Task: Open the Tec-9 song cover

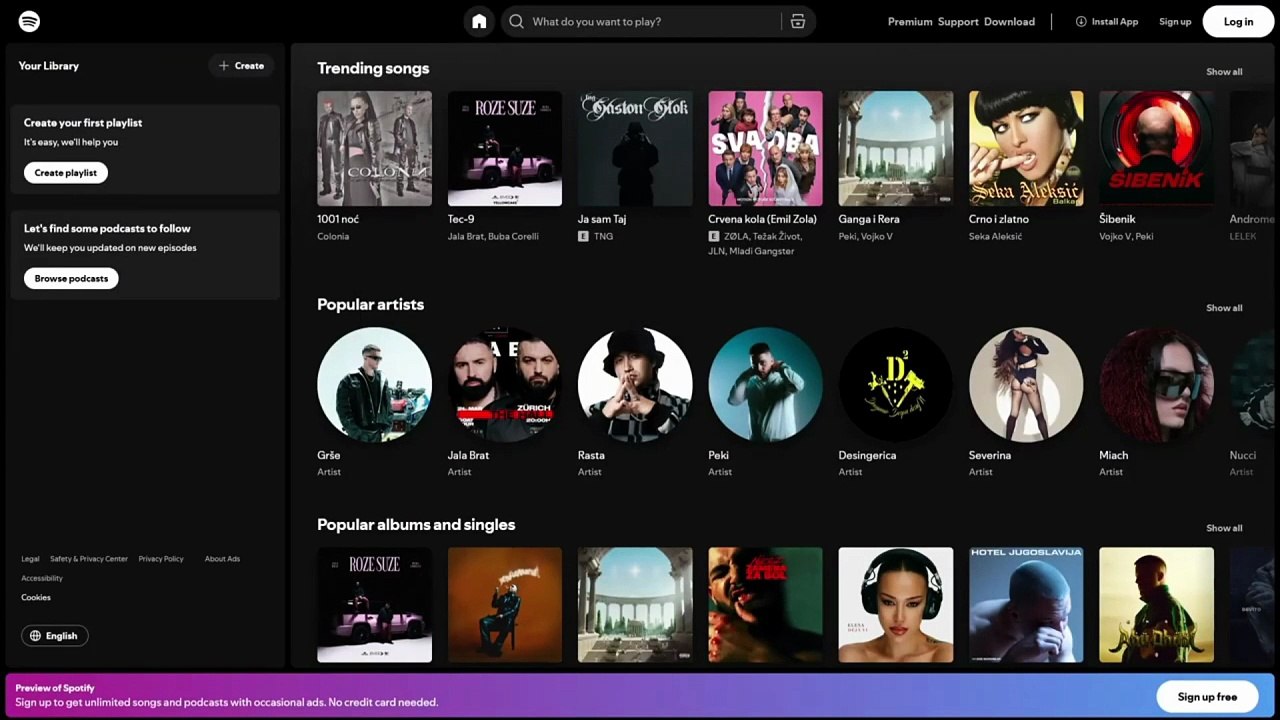Action: (x=505, y=148)
